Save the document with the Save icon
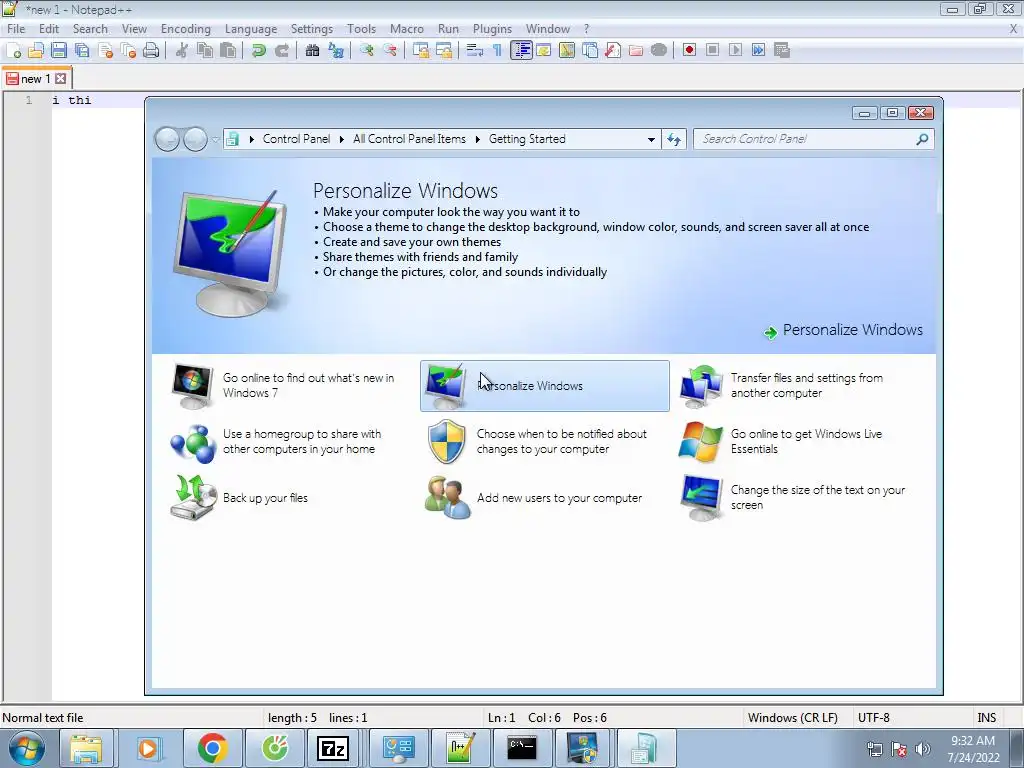Viewport: 1024px width, 768px height. tap(59, 50)
